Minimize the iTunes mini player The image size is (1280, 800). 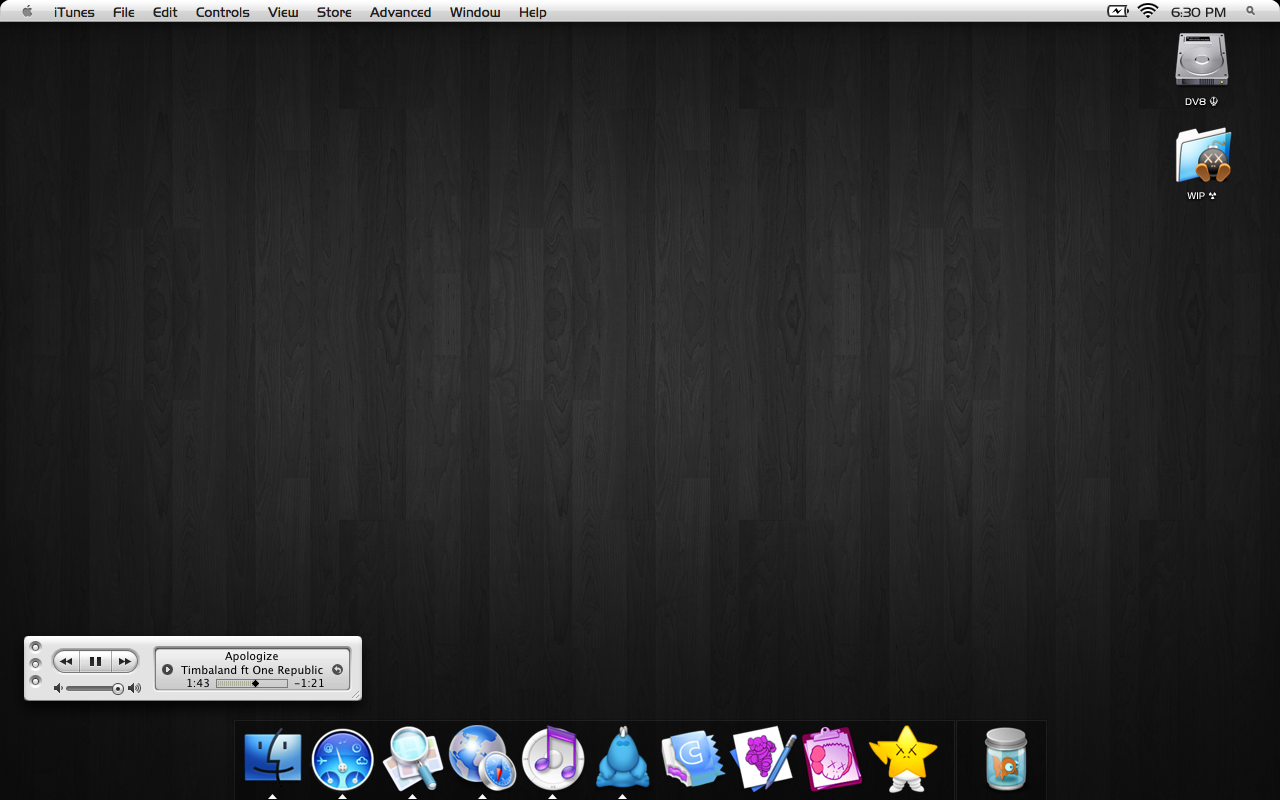35,663
